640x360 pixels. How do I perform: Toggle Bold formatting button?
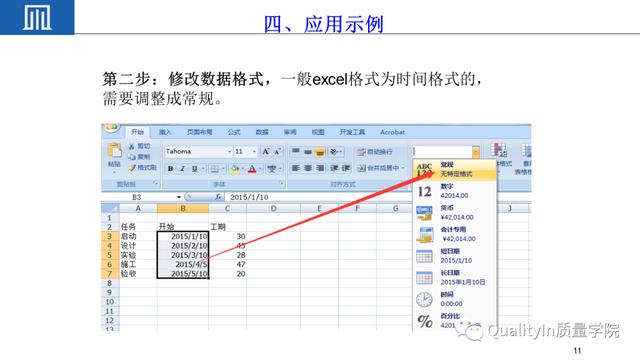click(170, 169)
